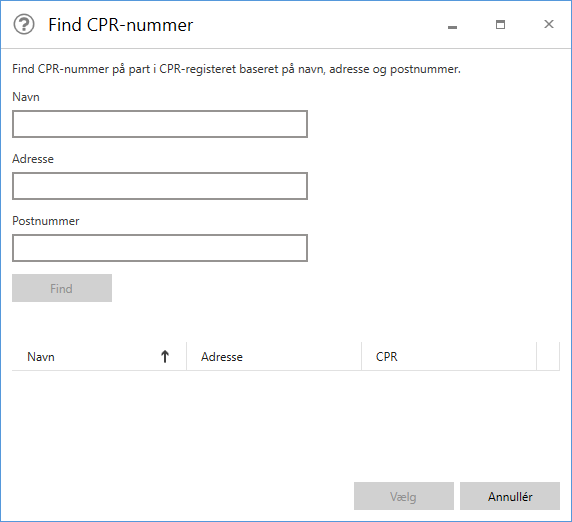Click the help question mark icon
Viewport: 572px width, 522px height.
[x=24, y=25]
